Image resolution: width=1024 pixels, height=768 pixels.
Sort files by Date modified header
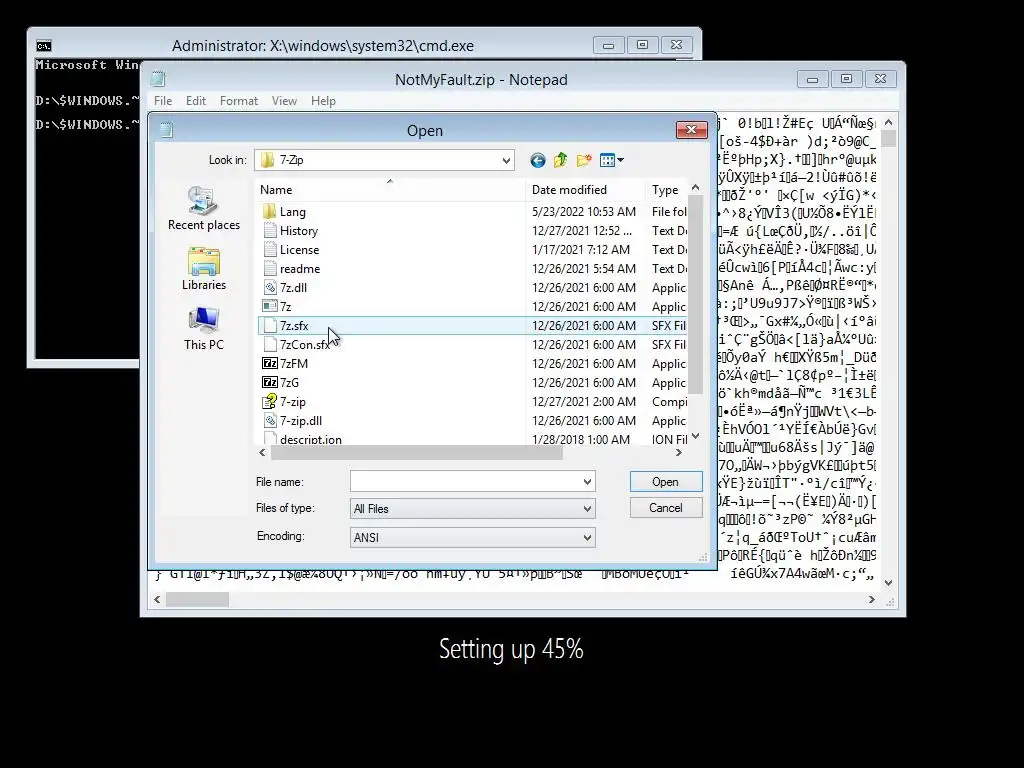coord(585,190)
